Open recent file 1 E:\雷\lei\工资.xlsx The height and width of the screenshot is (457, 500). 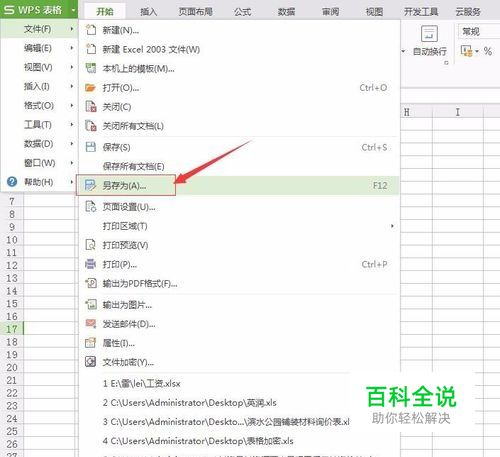coord(141,383)
